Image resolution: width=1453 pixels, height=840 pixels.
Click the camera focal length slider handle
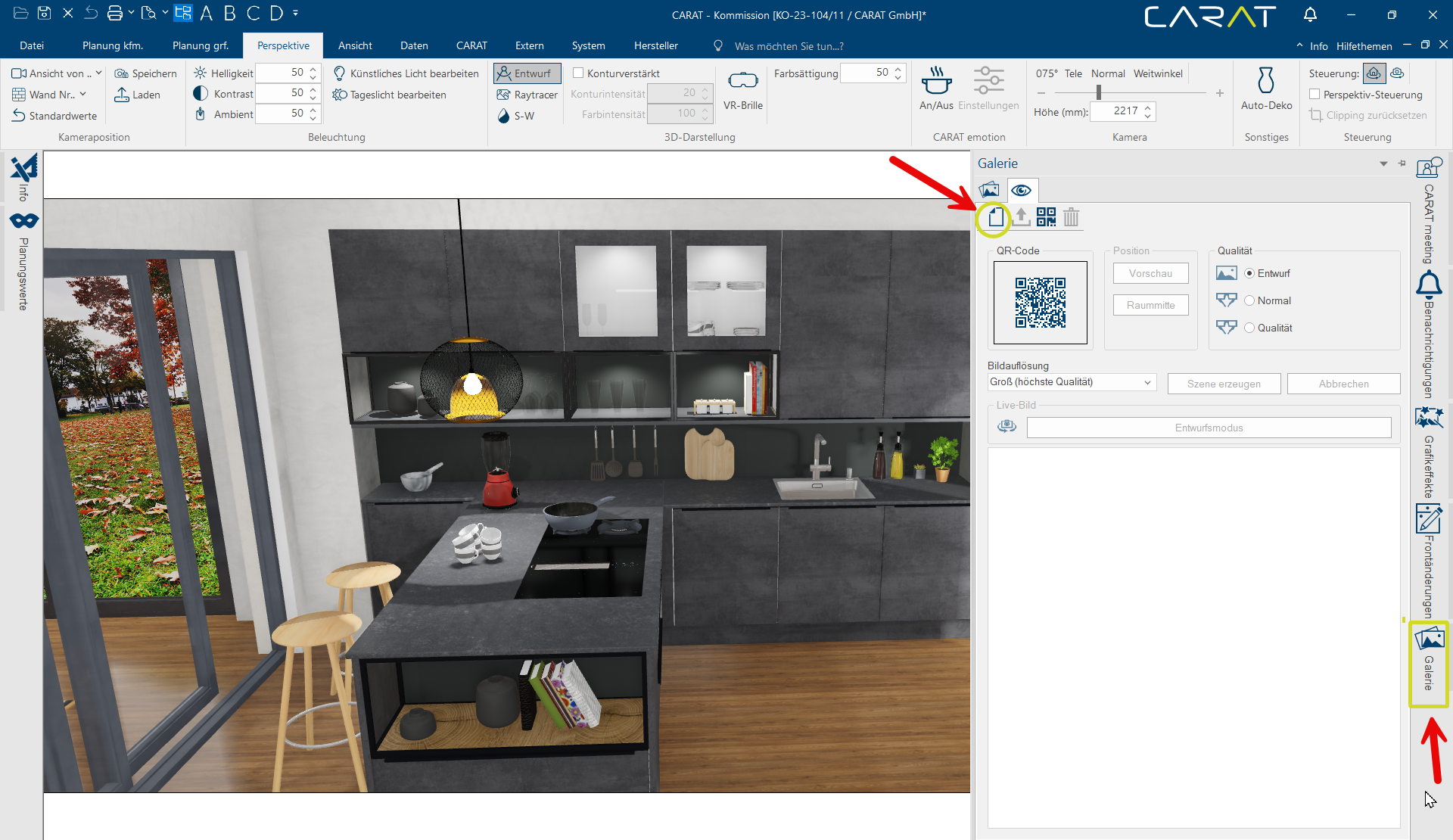(x=1099, y=92)
